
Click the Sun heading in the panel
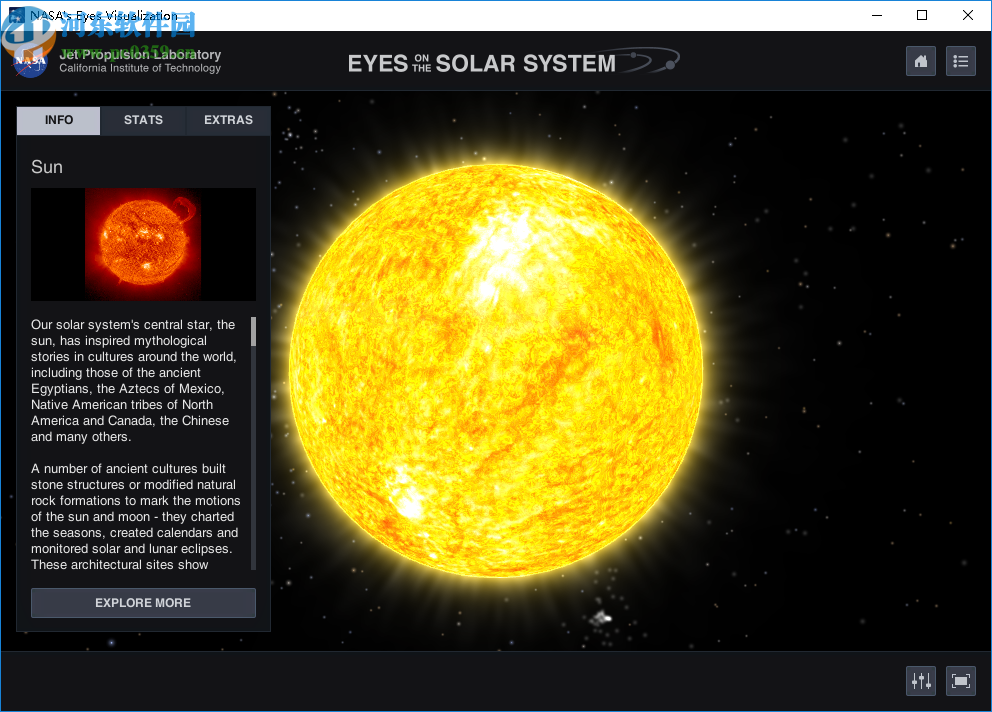pyautogui.click(x=46, y=167)
